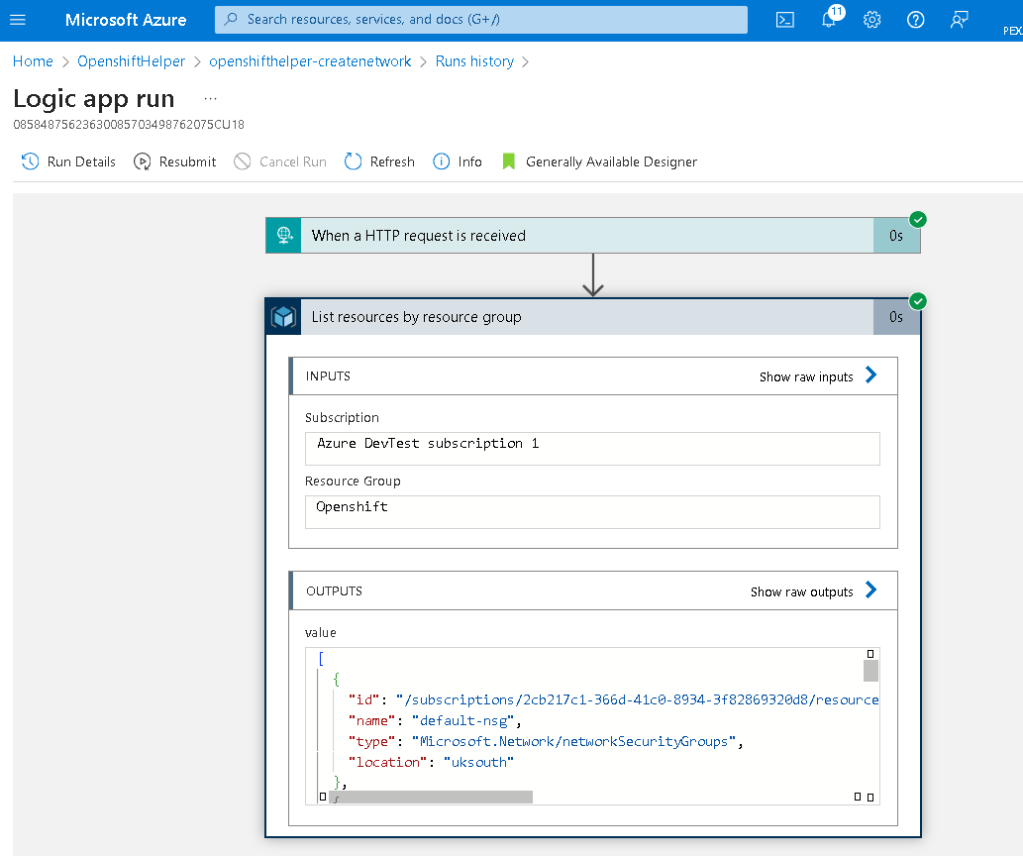The width and height of the screenshot is (1023, 856).
Task: Click Info toolbar button
Action: (x=457, y=161)
